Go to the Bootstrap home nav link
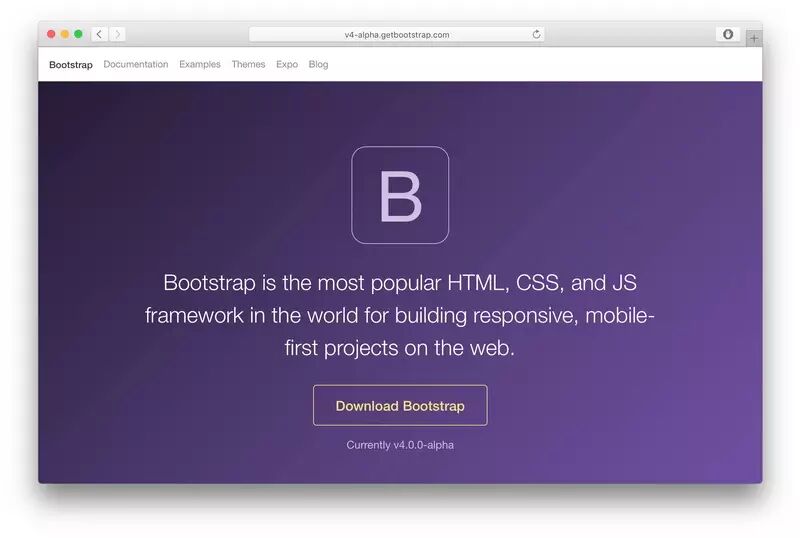The width and height of the screenshot is (800, 538). pyautogui.click(x=71, y=65)
